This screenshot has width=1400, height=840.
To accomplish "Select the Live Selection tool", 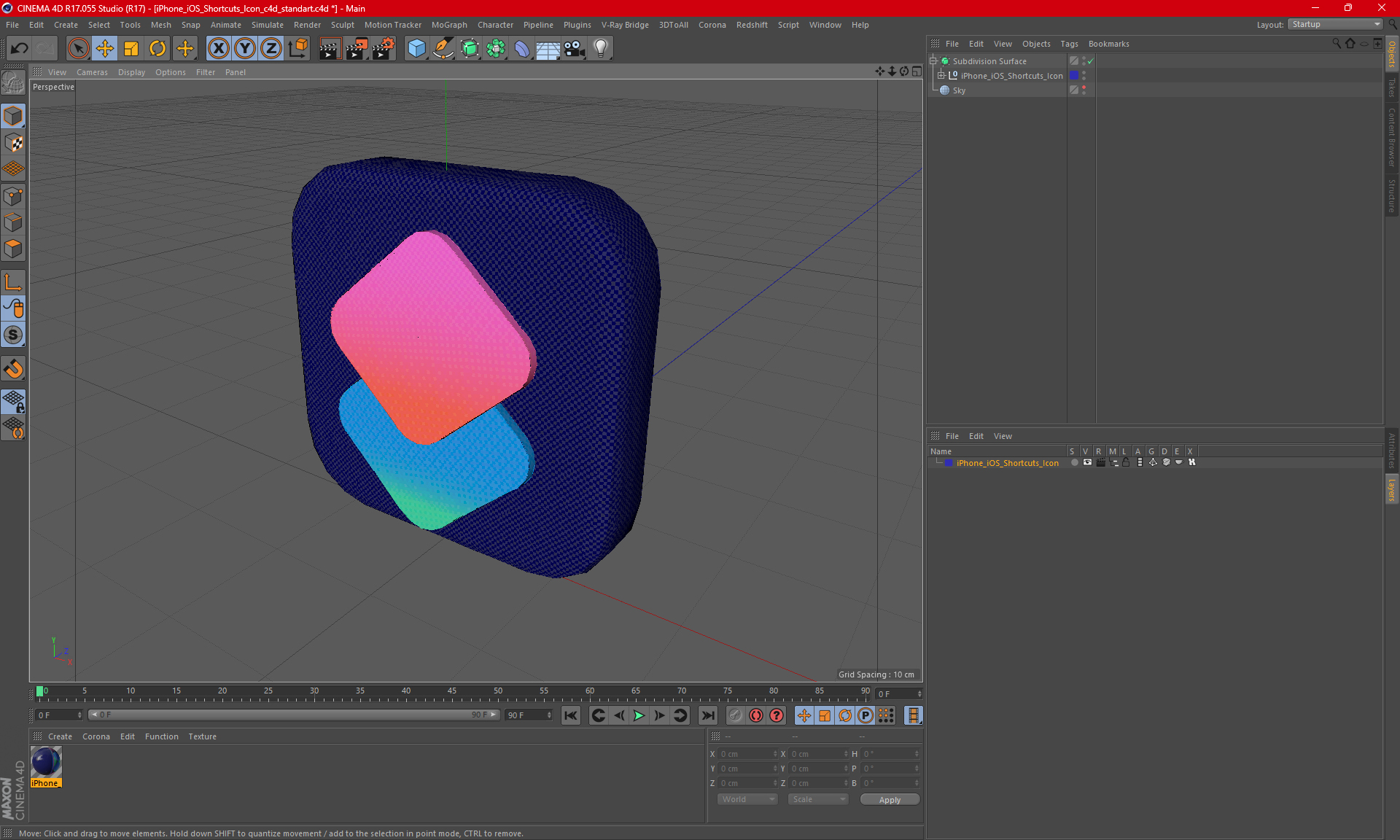I will click(78, 48).
